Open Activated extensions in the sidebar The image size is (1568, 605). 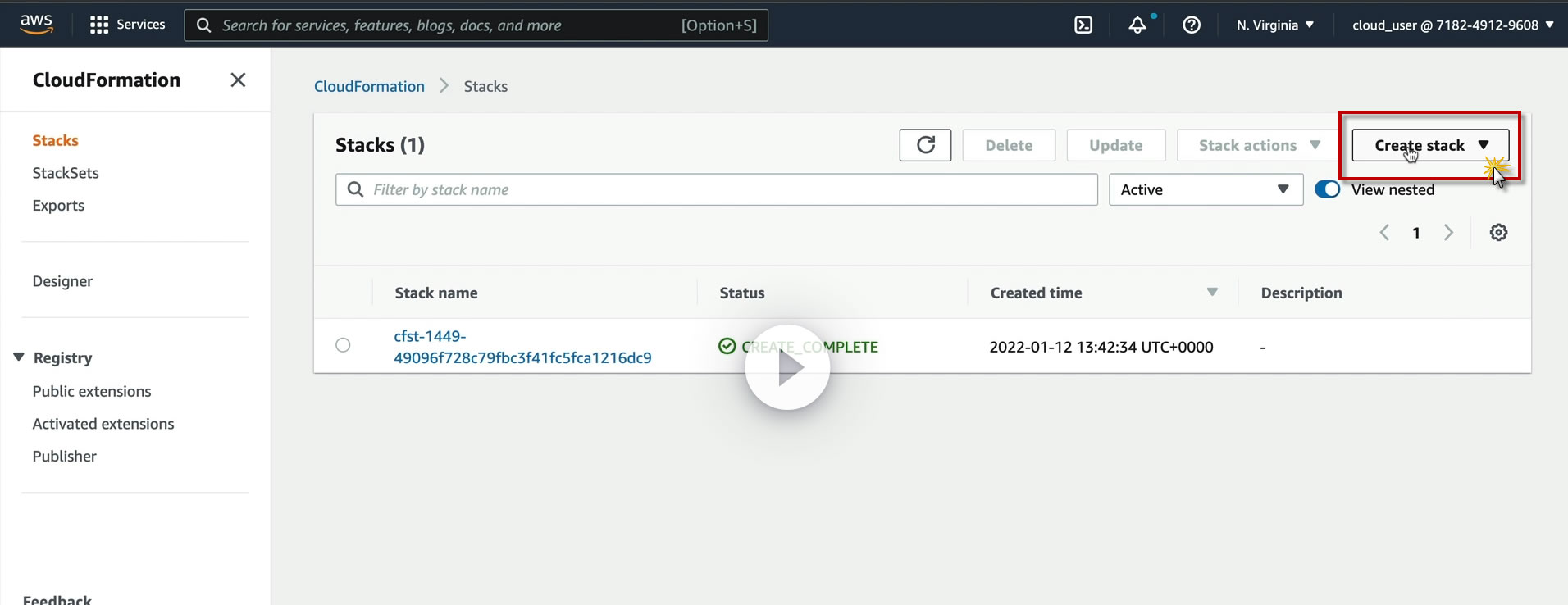(103, 424)
